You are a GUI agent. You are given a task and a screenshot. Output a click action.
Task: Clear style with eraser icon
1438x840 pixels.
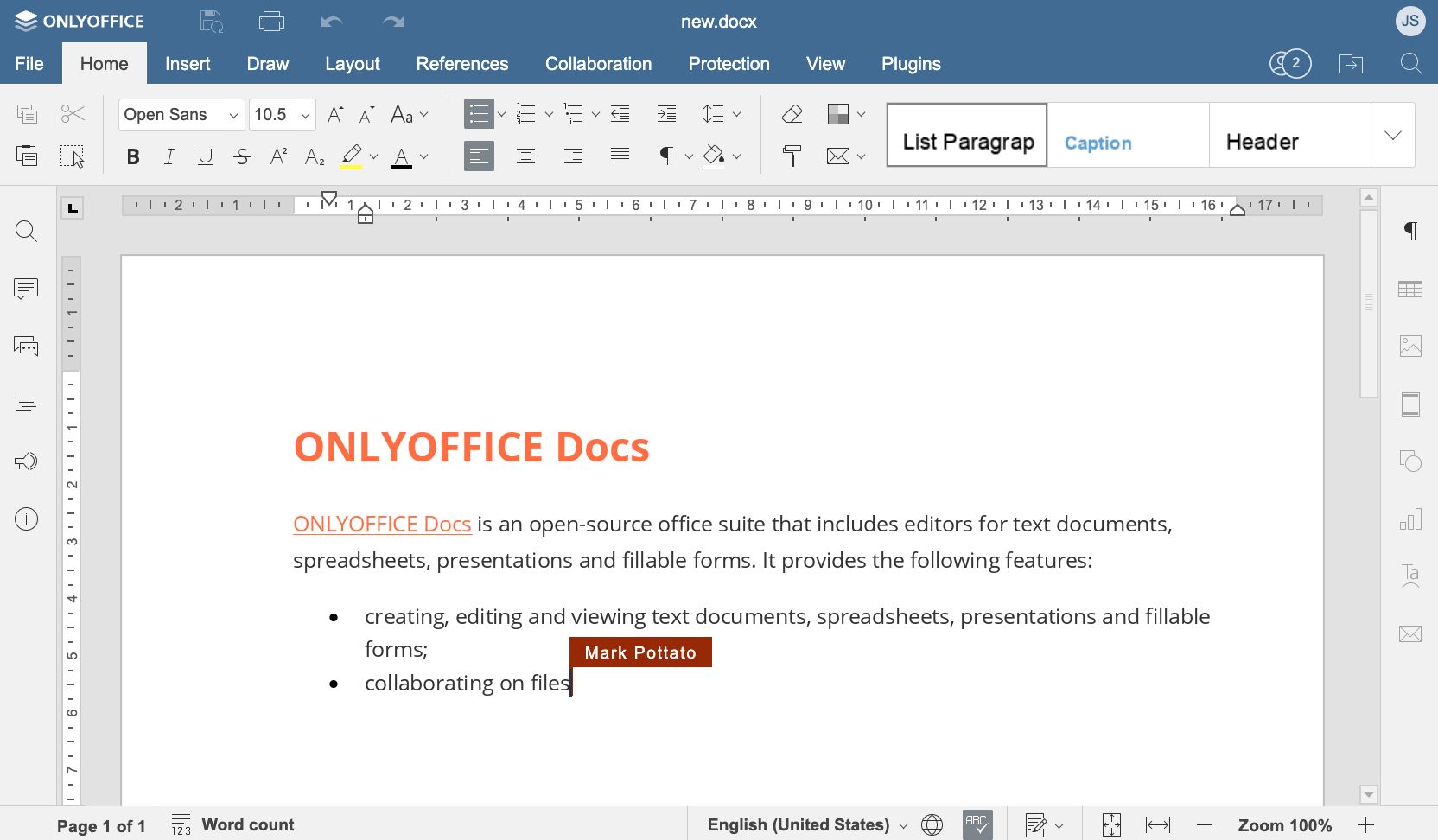point(792,114)
